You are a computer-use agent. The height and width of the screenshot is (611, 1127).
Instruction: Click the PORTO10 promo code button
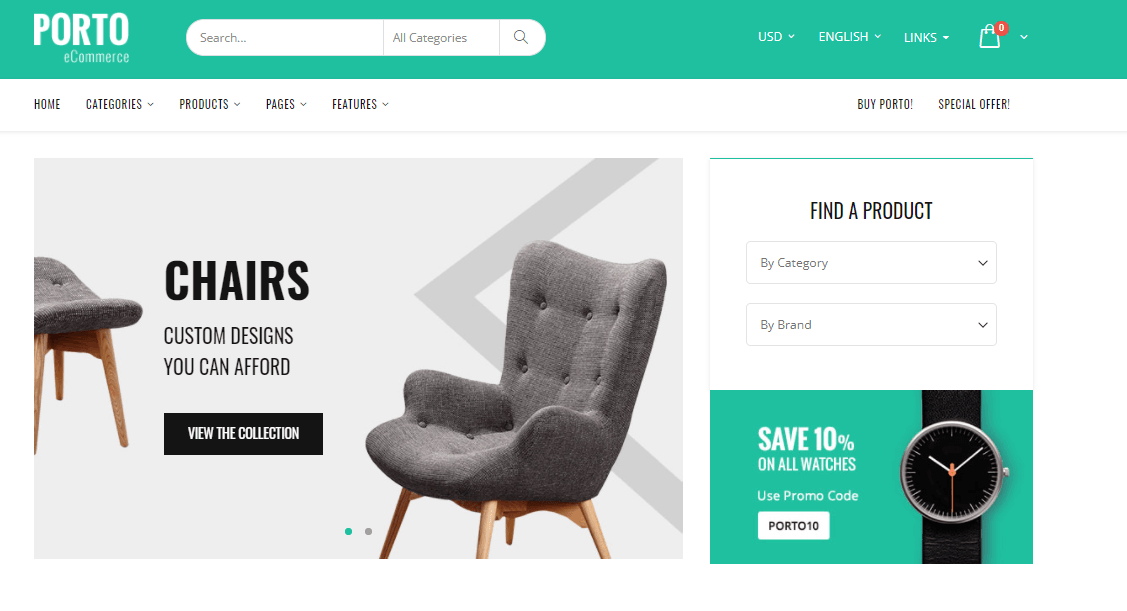[x=794, y=525]
